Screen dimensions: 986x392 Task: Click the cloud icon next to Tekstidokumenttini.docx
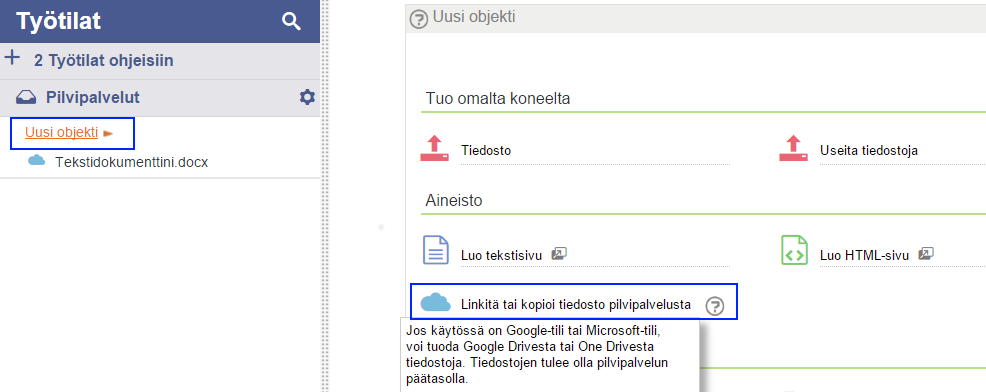point(37,160)
